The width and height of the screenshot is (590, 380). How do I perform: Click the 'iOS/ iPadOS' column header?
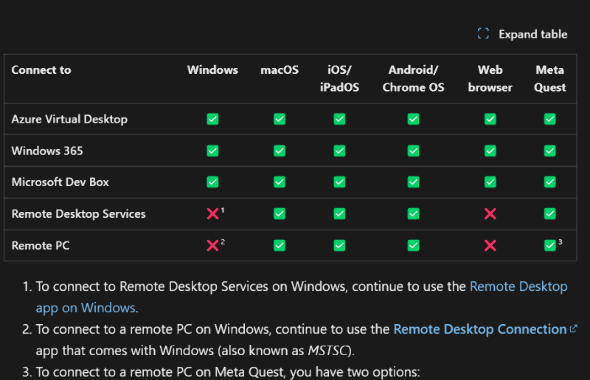(x=339, y=79)
